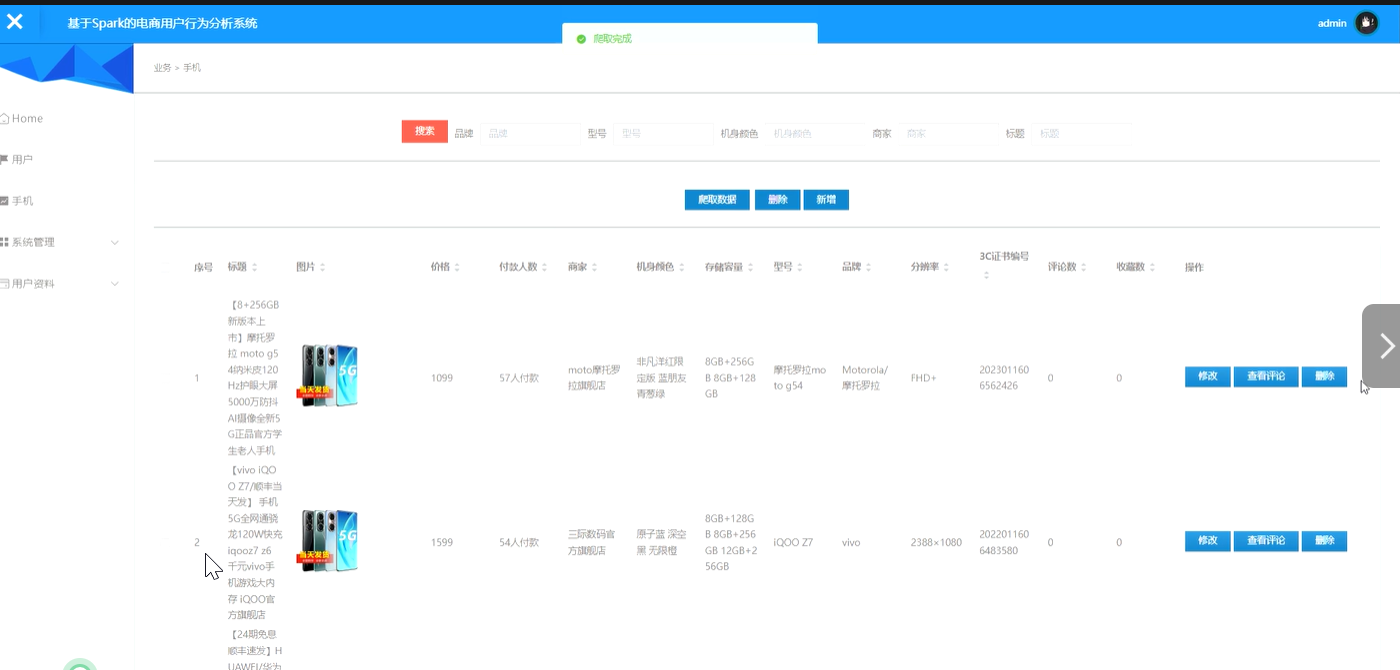
Task: Click the 价格 column sort arrows
Action: (457, 266)
